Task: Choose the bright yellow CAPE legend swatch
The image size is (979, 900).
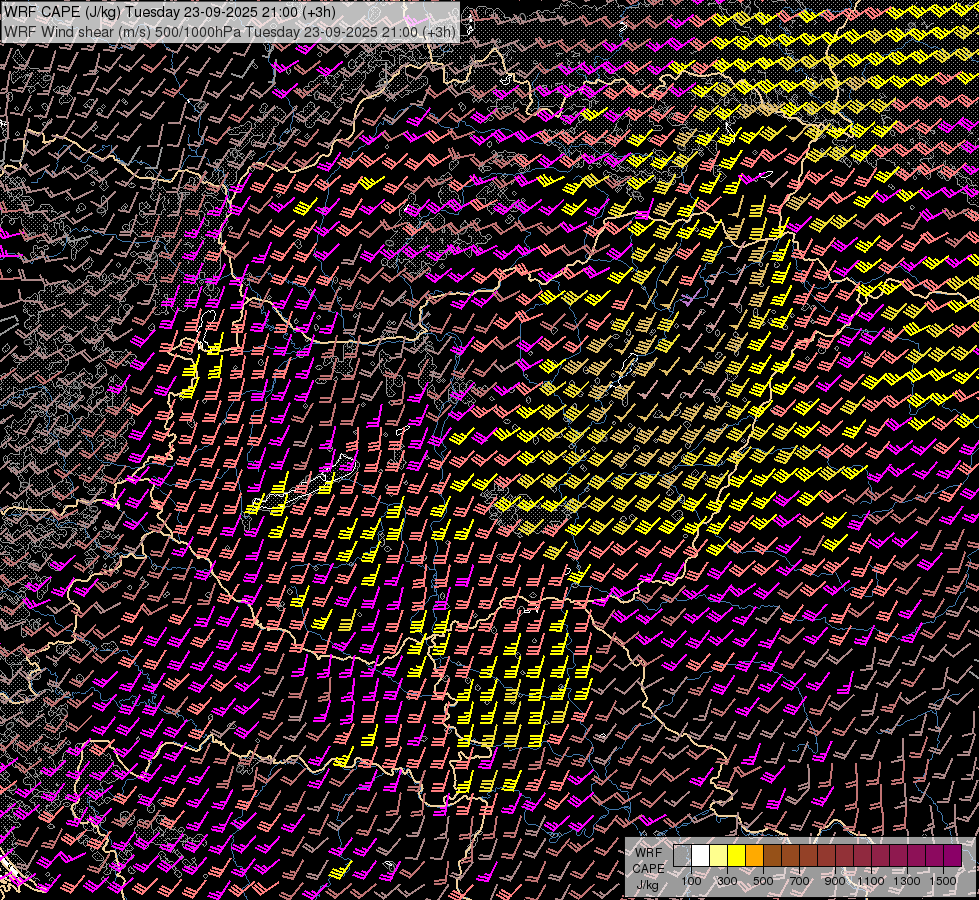Action: (x=736, y=856)
